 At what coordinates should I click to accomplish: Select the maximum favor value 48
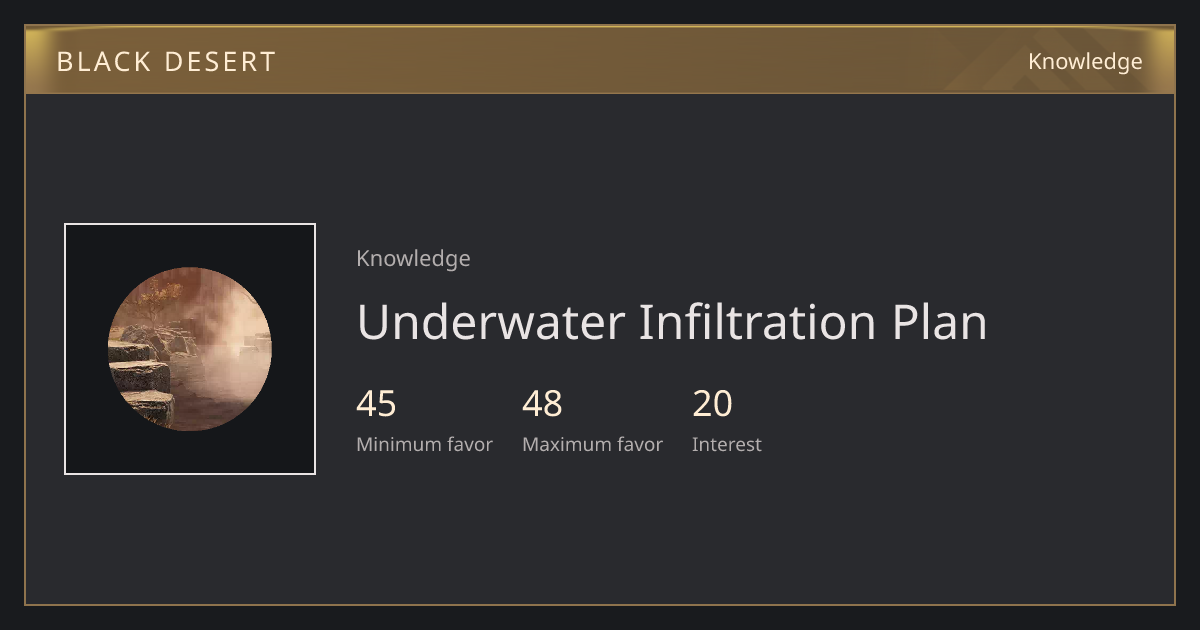pyautogui.click(x=542, y=404)
